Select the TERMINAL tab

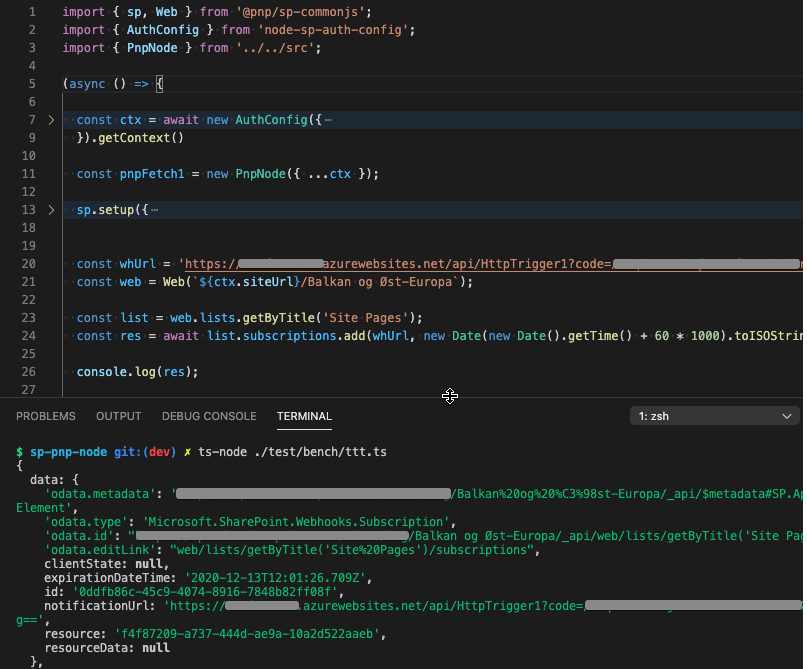coord(304,416)
